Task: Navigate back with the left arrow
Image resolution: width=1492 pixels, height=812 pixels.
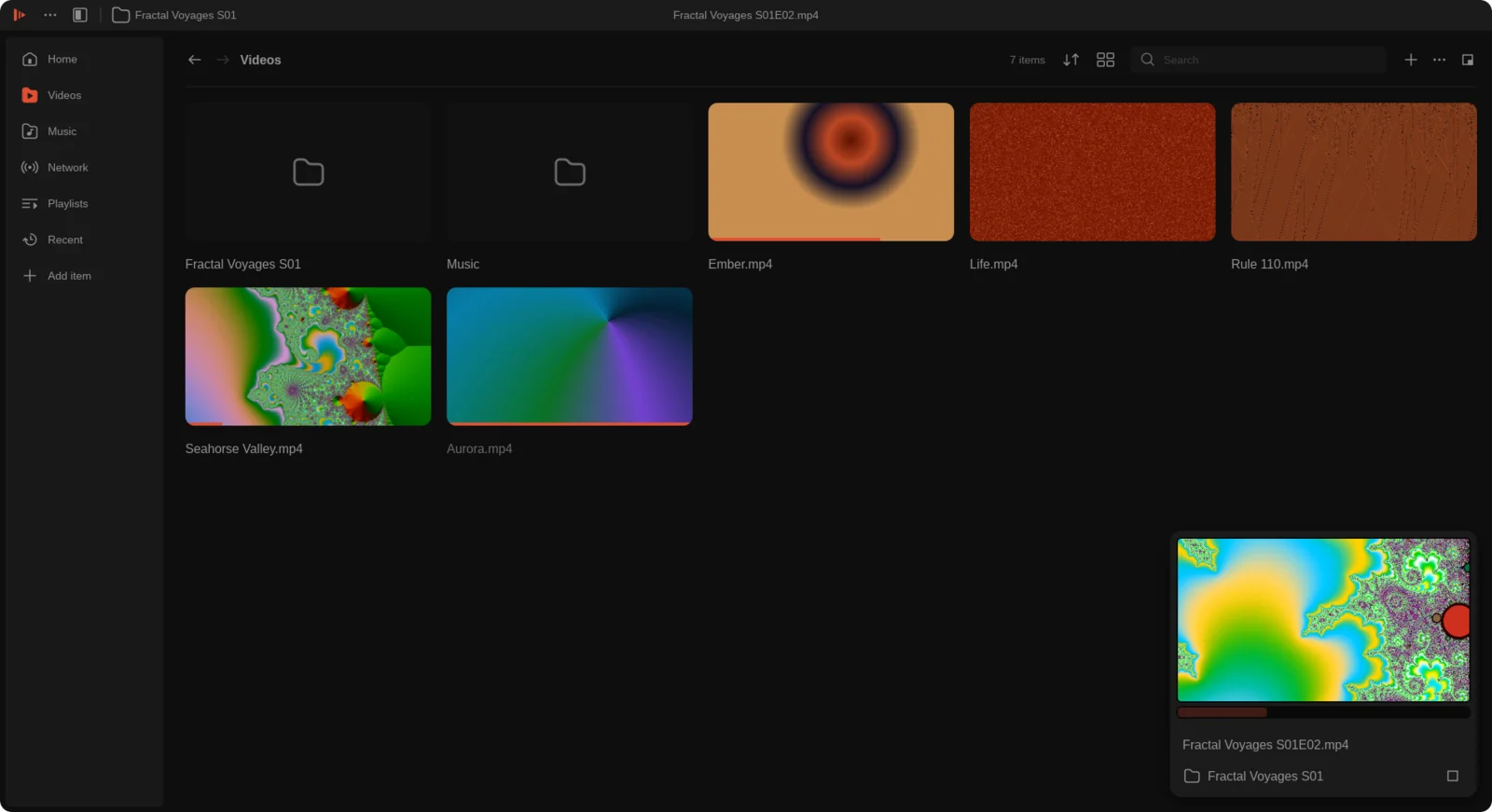Action: [194, 60]
